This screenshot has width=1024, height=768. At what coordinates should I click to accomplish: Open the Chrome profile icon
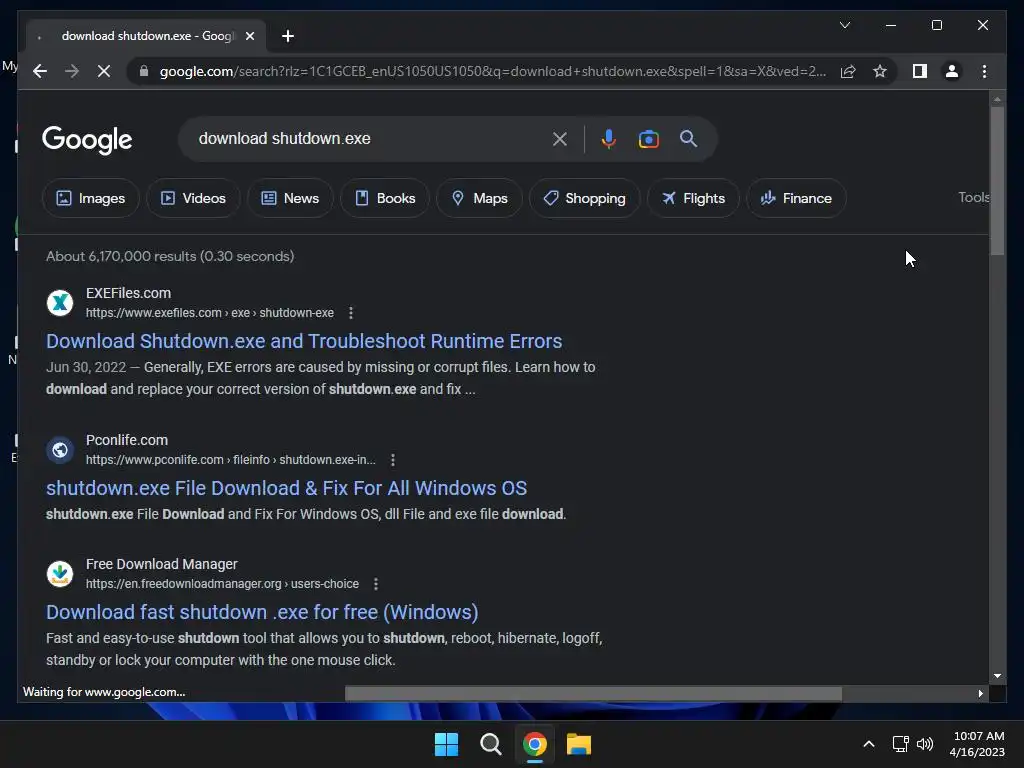tap(952, 71)
